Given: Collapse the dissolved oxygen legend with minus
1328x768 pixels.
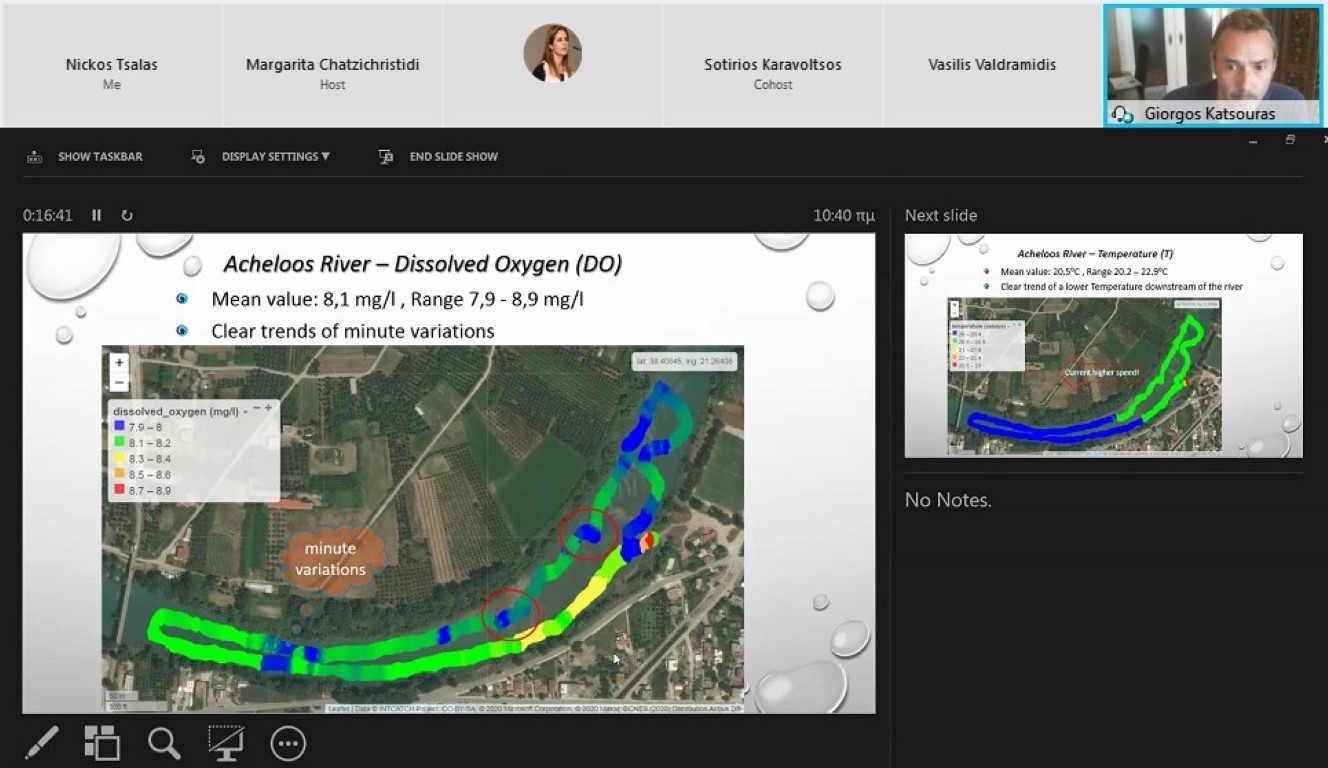Looking at the screenshot, I should 255,409.
